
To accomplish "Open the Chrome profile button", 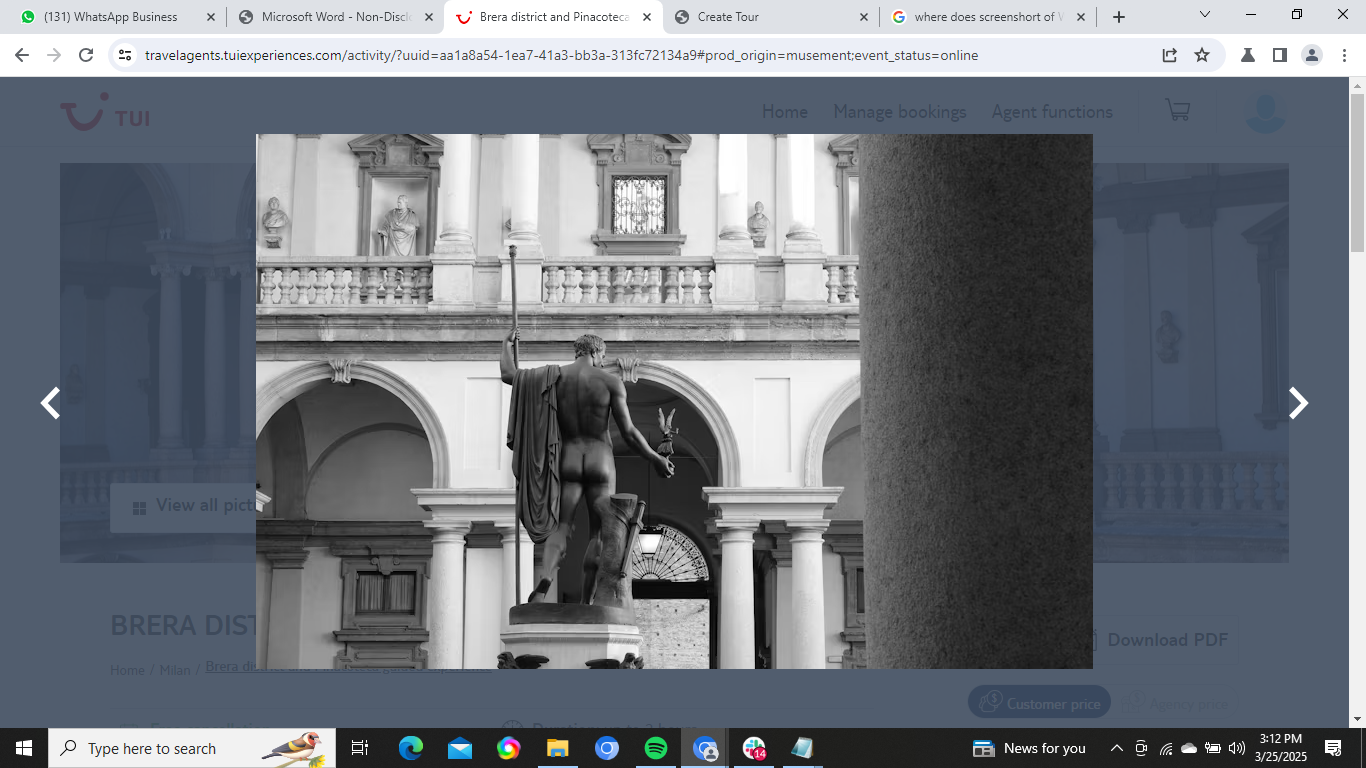I will coord(1312,55).
